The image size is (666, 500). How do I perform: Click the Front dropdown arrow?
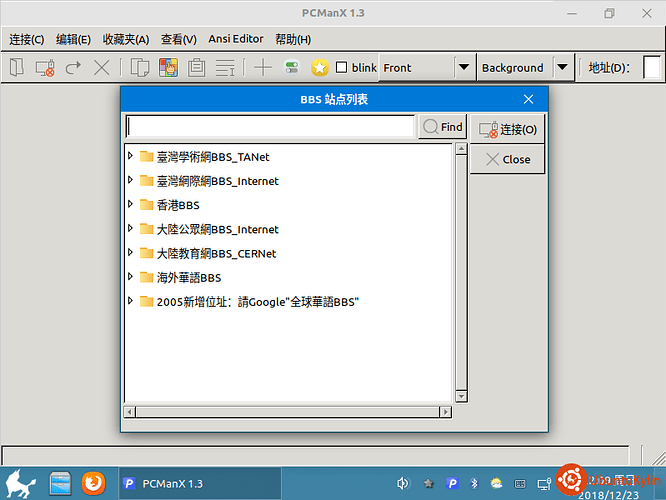464,68
